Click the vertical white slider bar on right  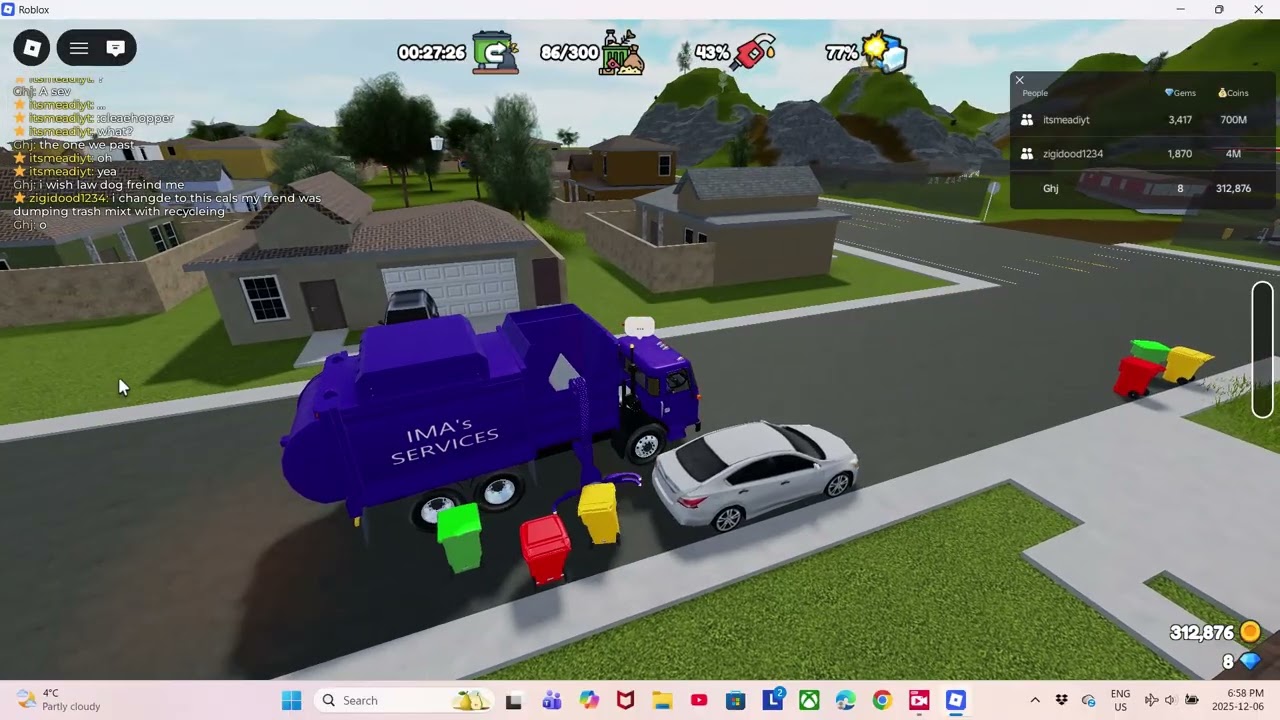[1262, 350]
